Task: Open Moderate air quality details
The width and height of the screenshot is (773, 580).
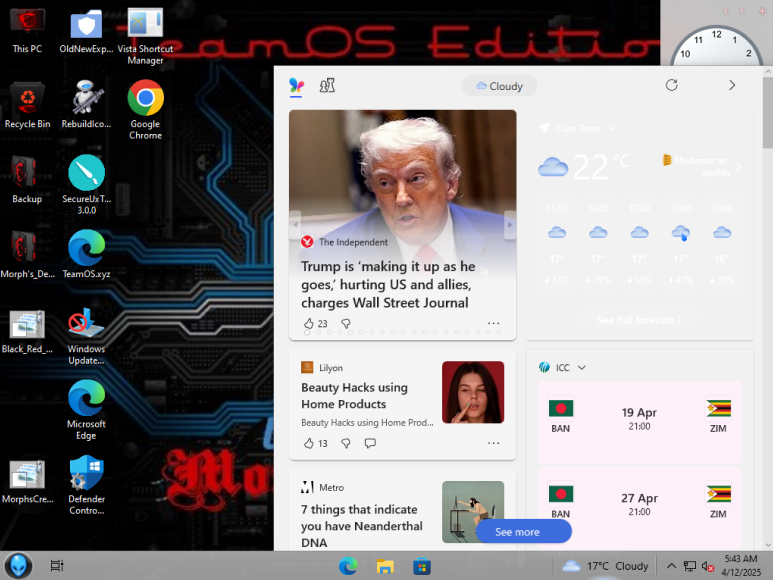Action: [701, 166]
